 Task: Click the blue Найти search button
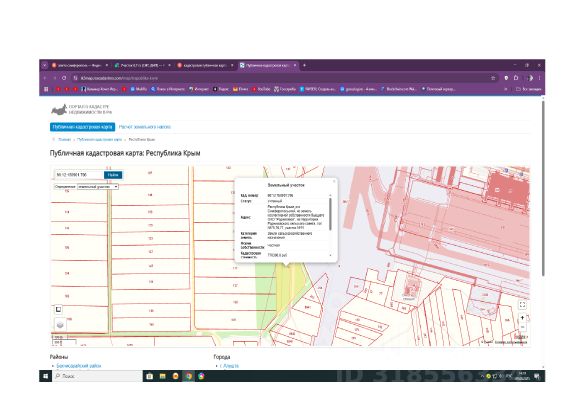113,175
